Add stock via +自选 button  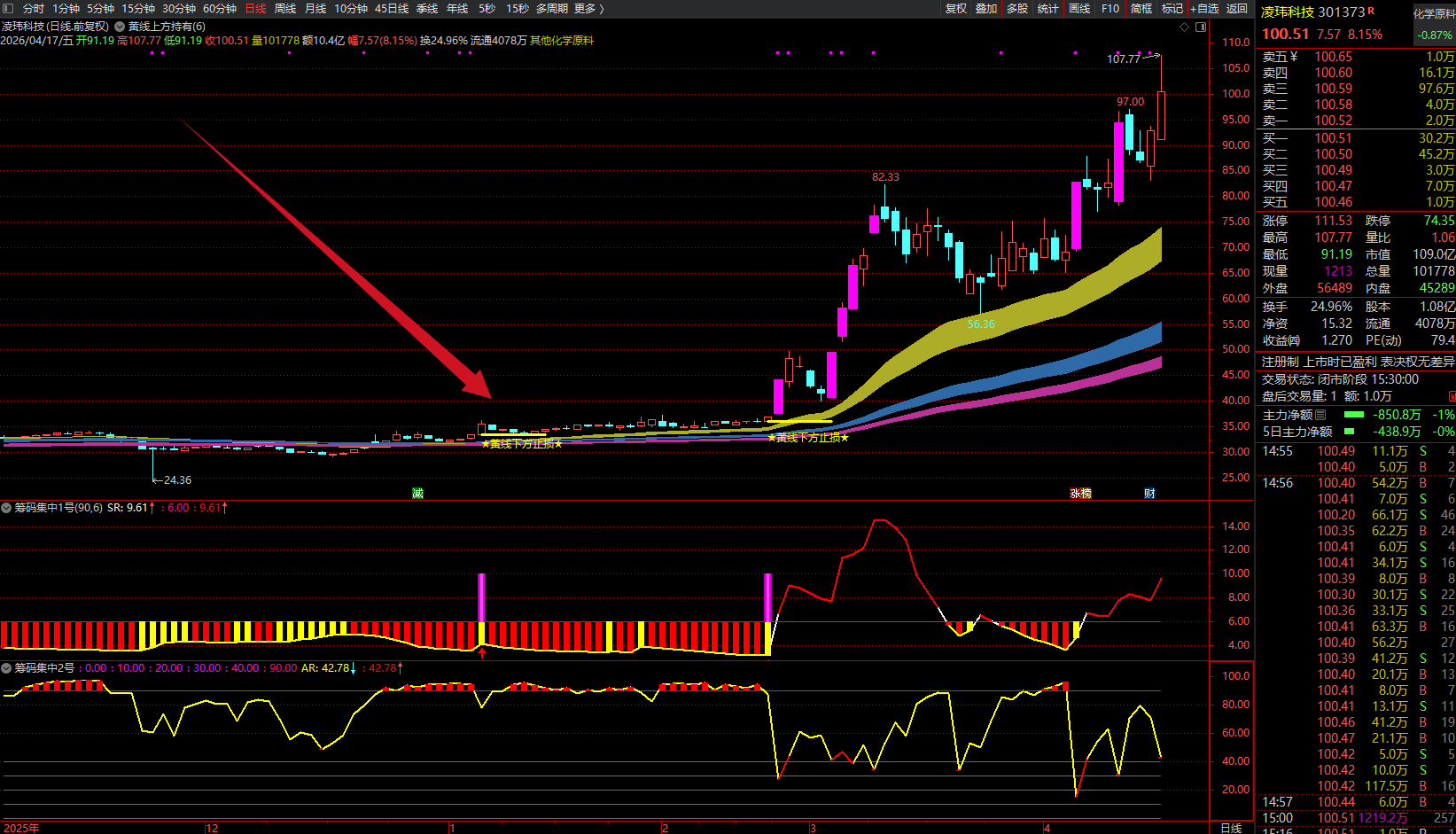[x=1204, y=8]
